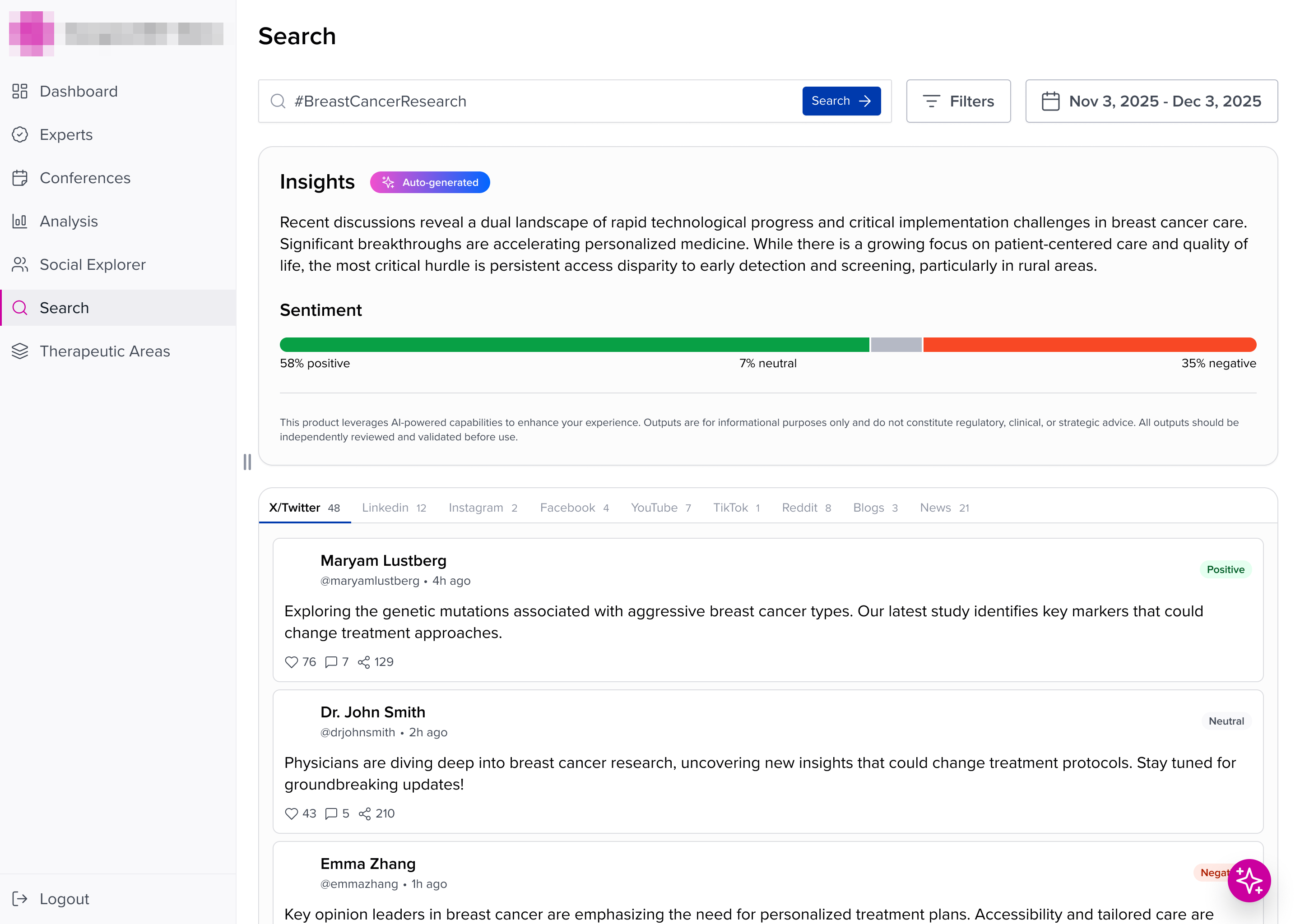Click the pixelated app logo
Screen dimensions: 1300x924
coord(32,33)
